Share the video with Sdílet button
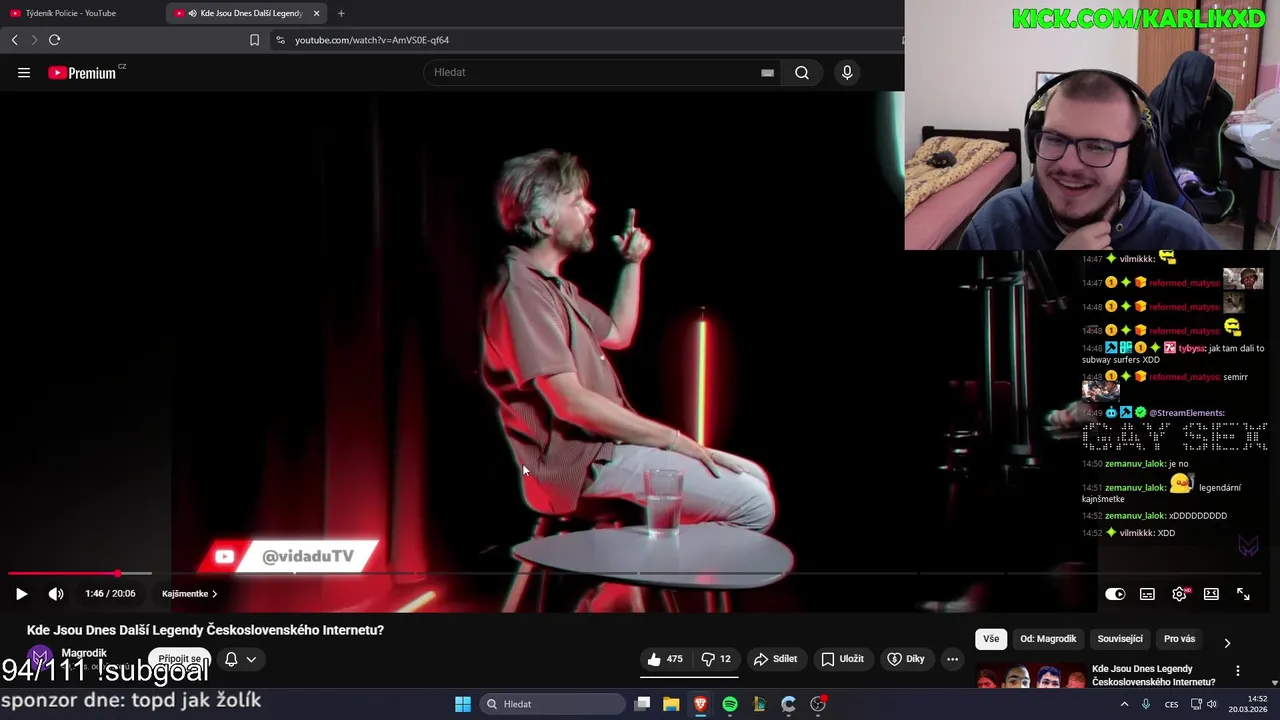 click(x=776, y=659)
